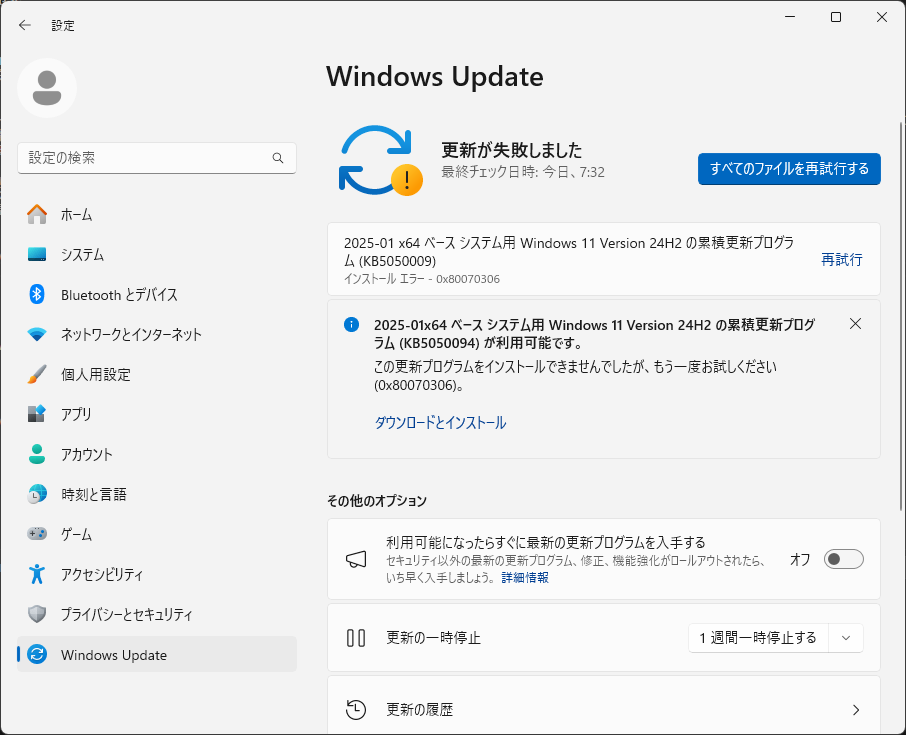Click the Home house icon
The width and height of the screenshot is (906, 735).
click(37, 214)
